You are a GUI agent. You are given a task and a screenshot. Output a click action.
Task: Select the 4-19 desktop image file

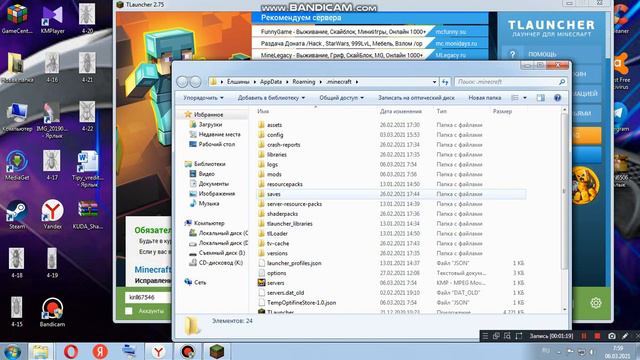52,263
